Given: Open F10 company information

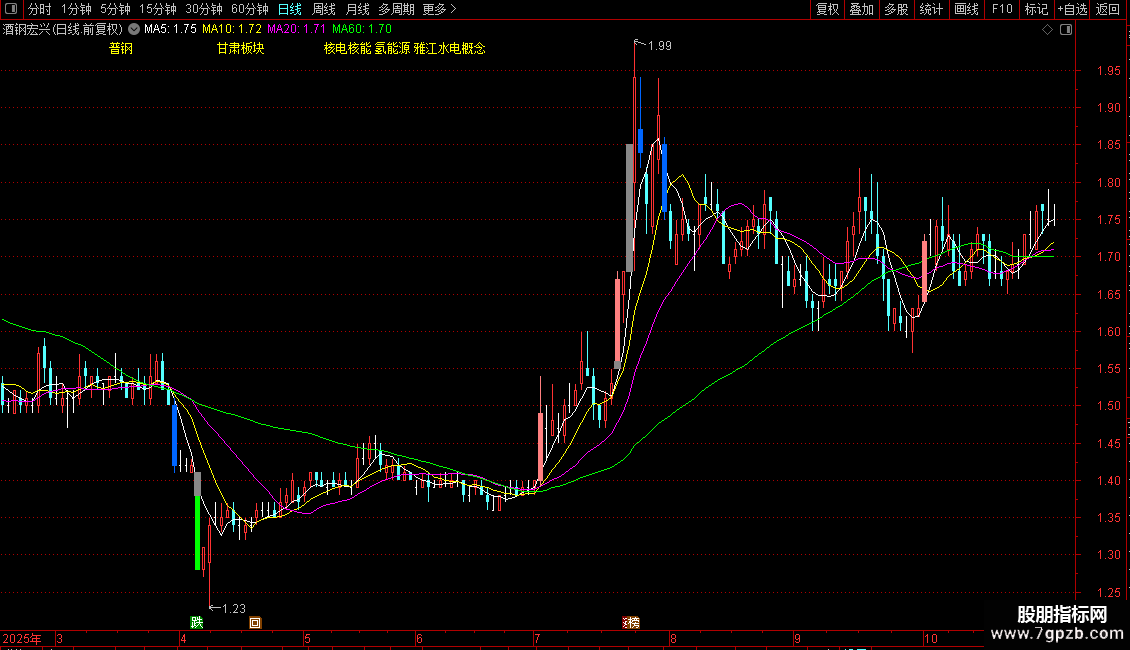Looking at the screenshot, I should click(1002, 9).
